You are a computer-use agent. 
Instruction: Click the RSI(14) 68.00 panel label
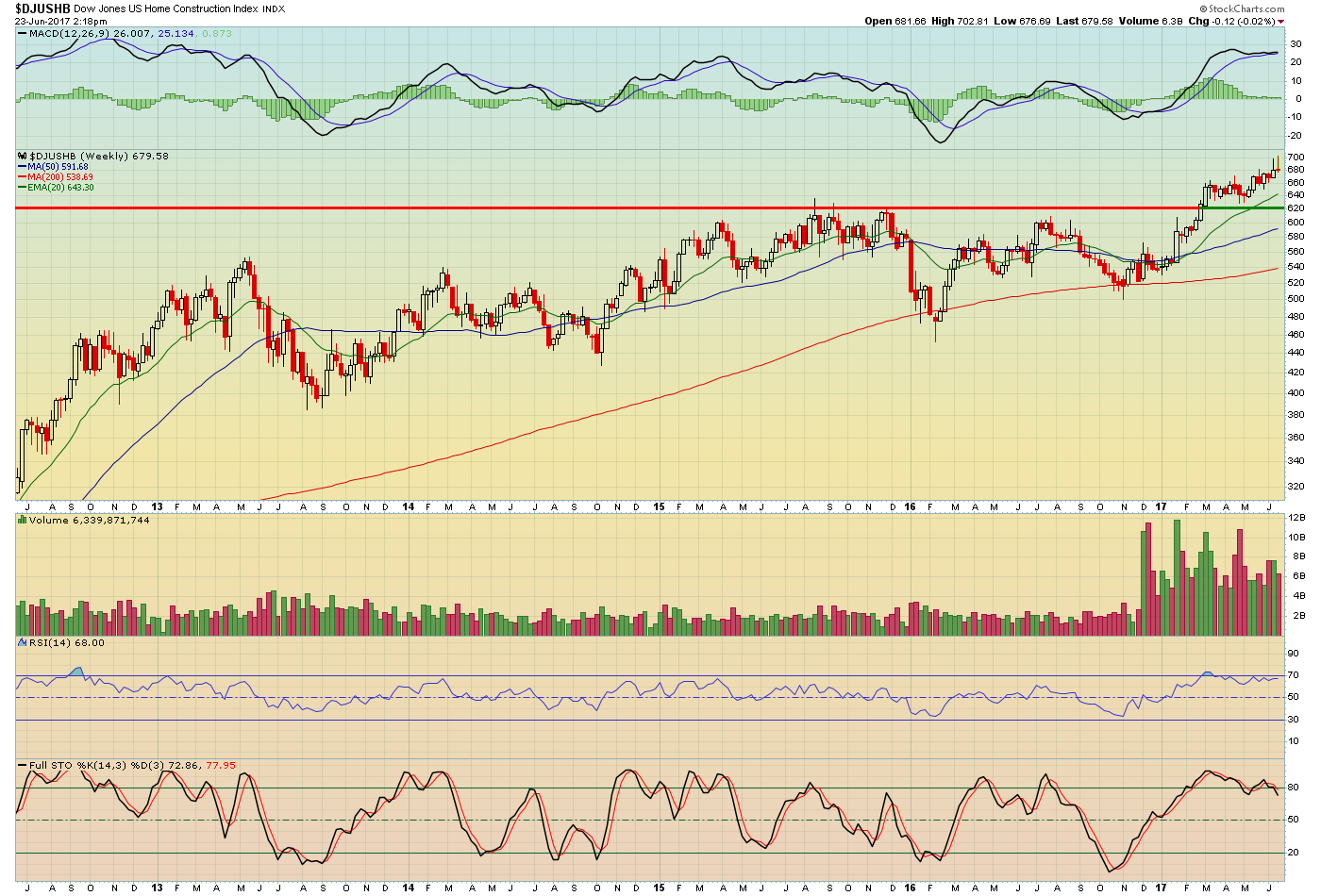point(67,642)
